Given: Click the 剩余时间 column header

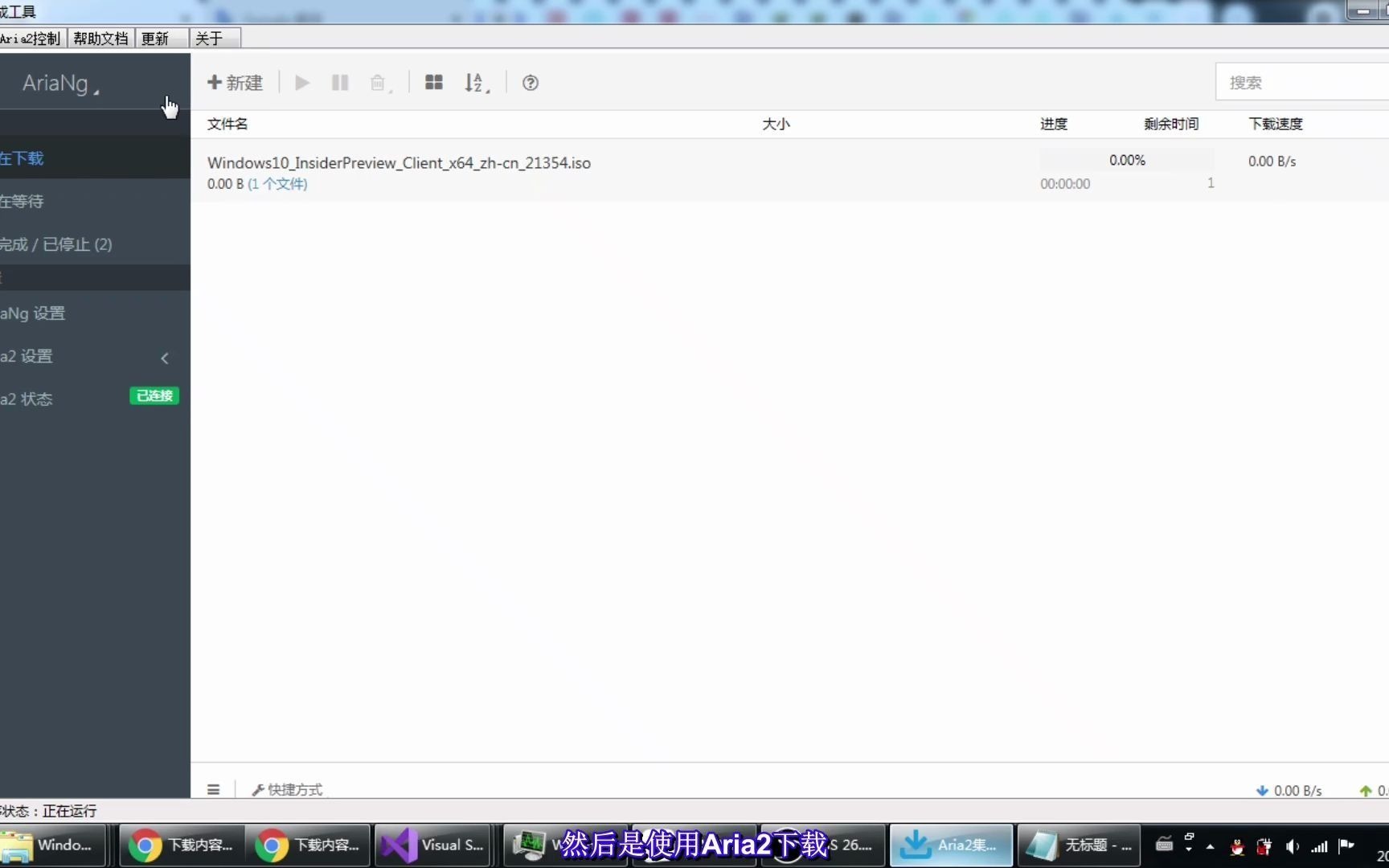Looking at the screenshot, I should click(x=1171, y=124).
